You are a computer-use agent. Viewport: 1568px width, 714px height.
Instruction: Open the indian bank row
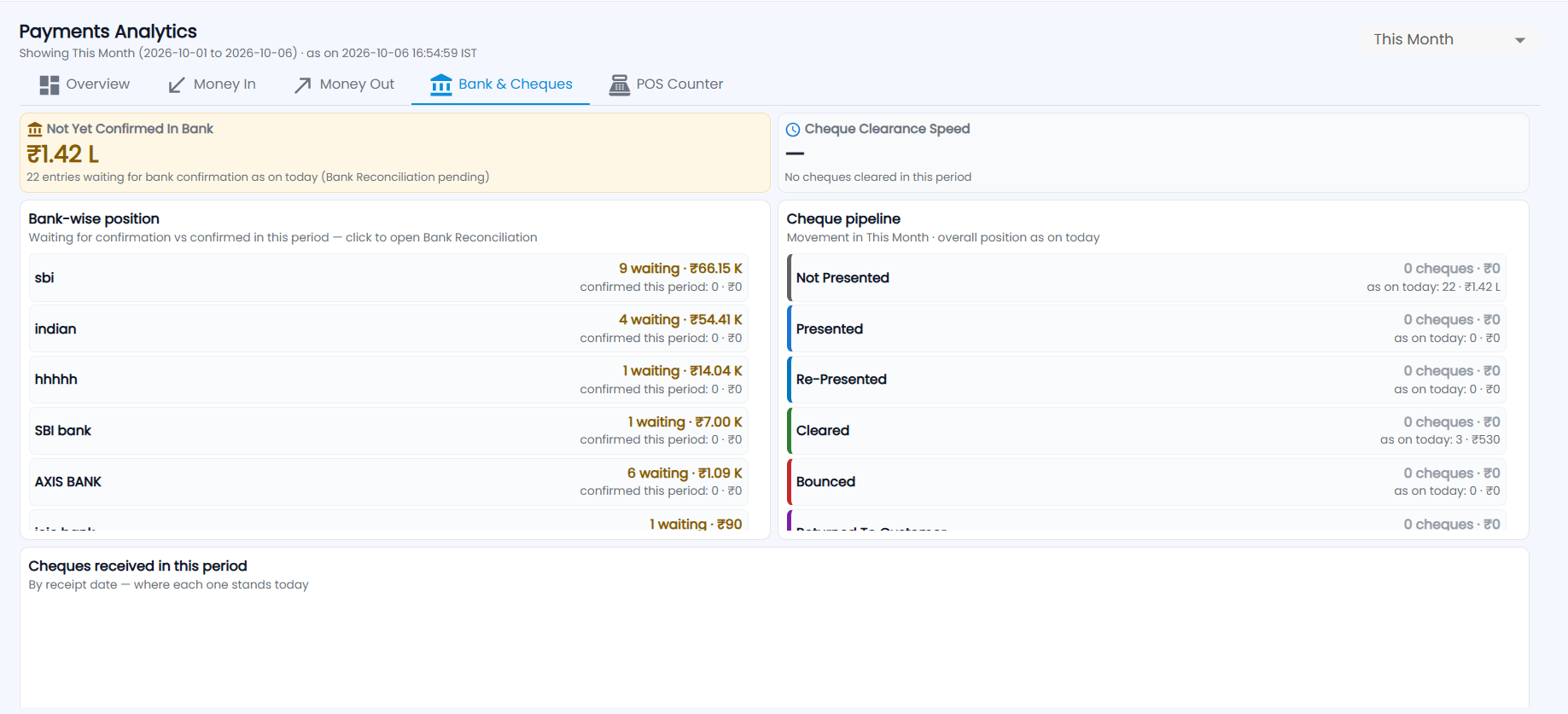tap(388, 328)
